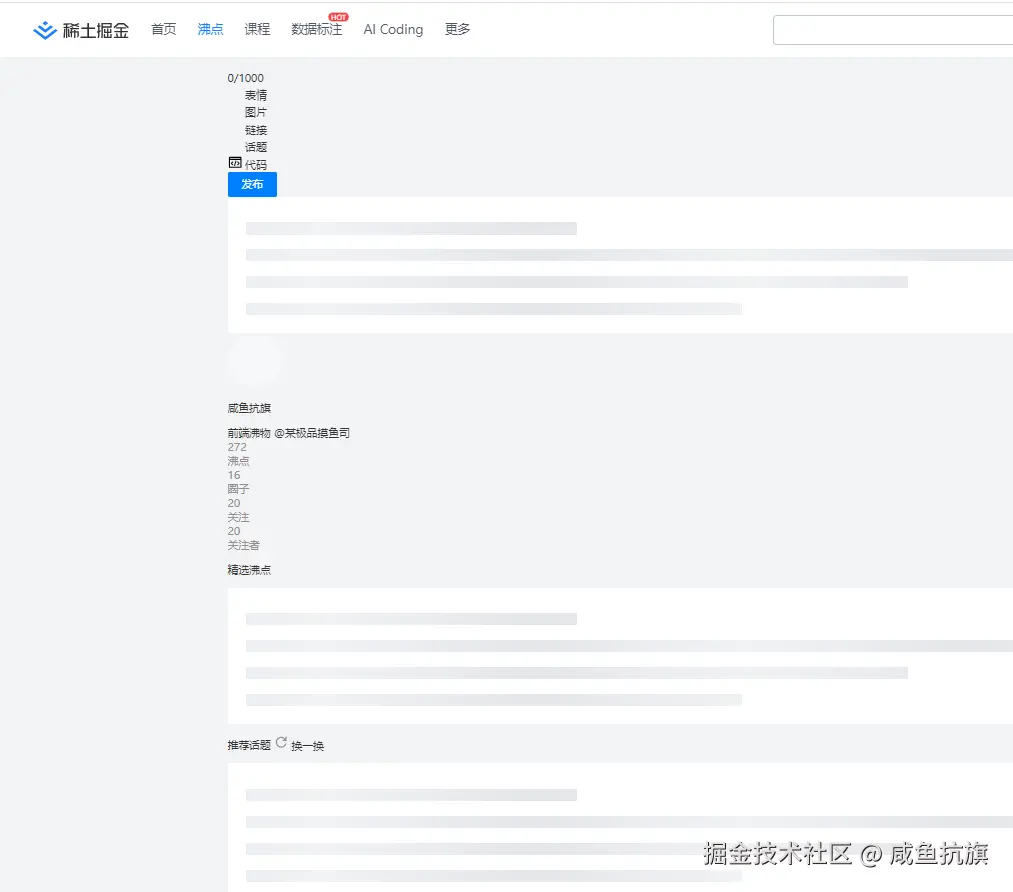Click the blue 发布 publish button

tap(252, 184)
